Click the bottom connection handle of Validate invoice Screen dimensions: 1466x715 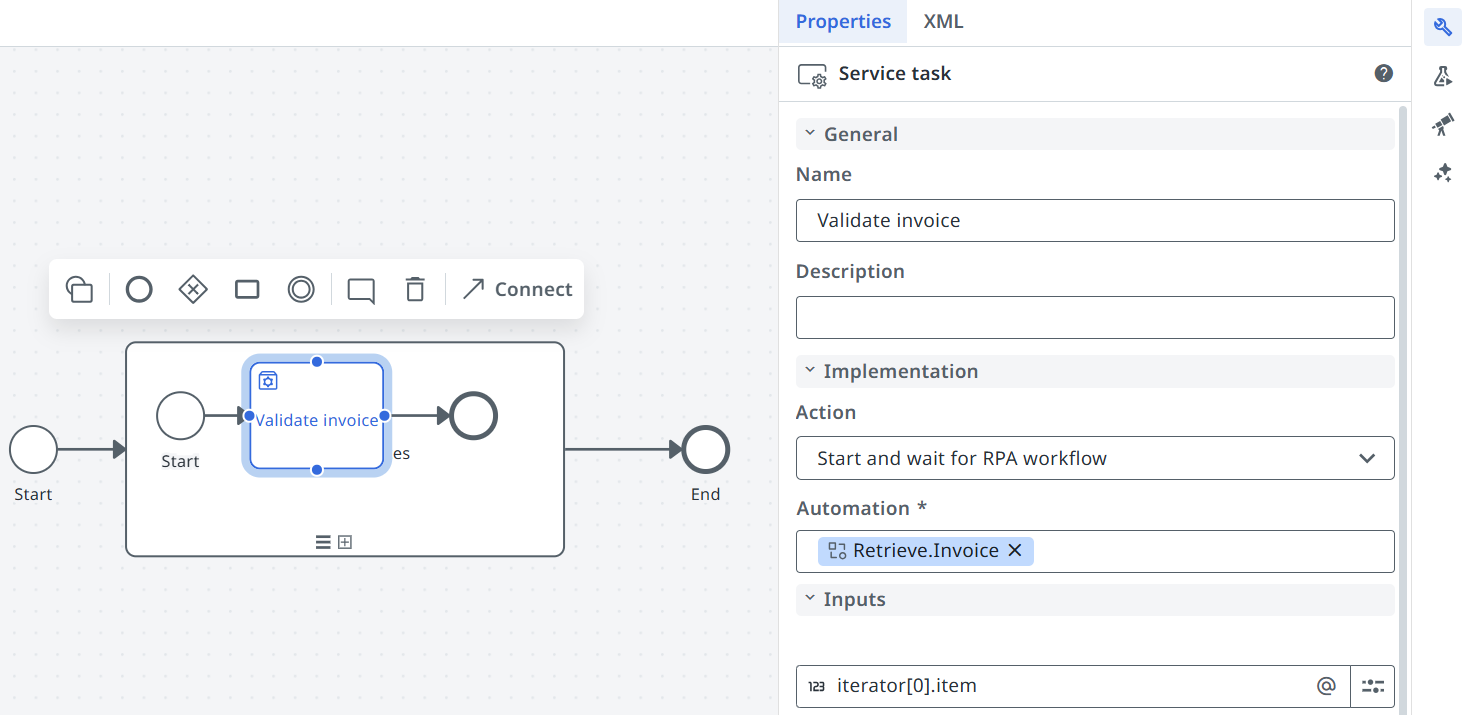[x=317, y=470]
